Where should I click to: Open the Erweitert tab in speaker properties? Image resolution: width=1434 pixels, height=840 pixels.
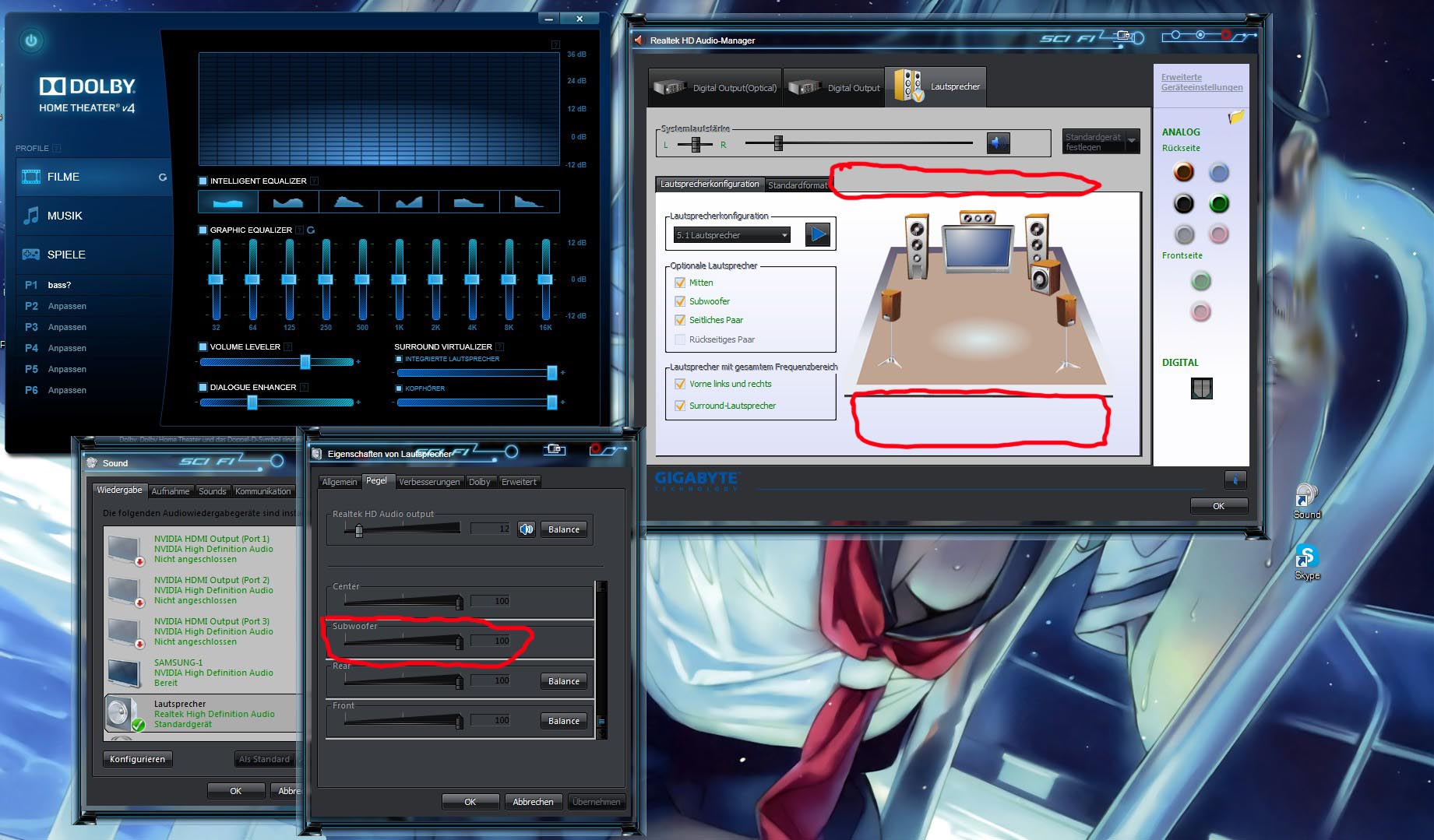pyautogui.click(x=519, y=482)
